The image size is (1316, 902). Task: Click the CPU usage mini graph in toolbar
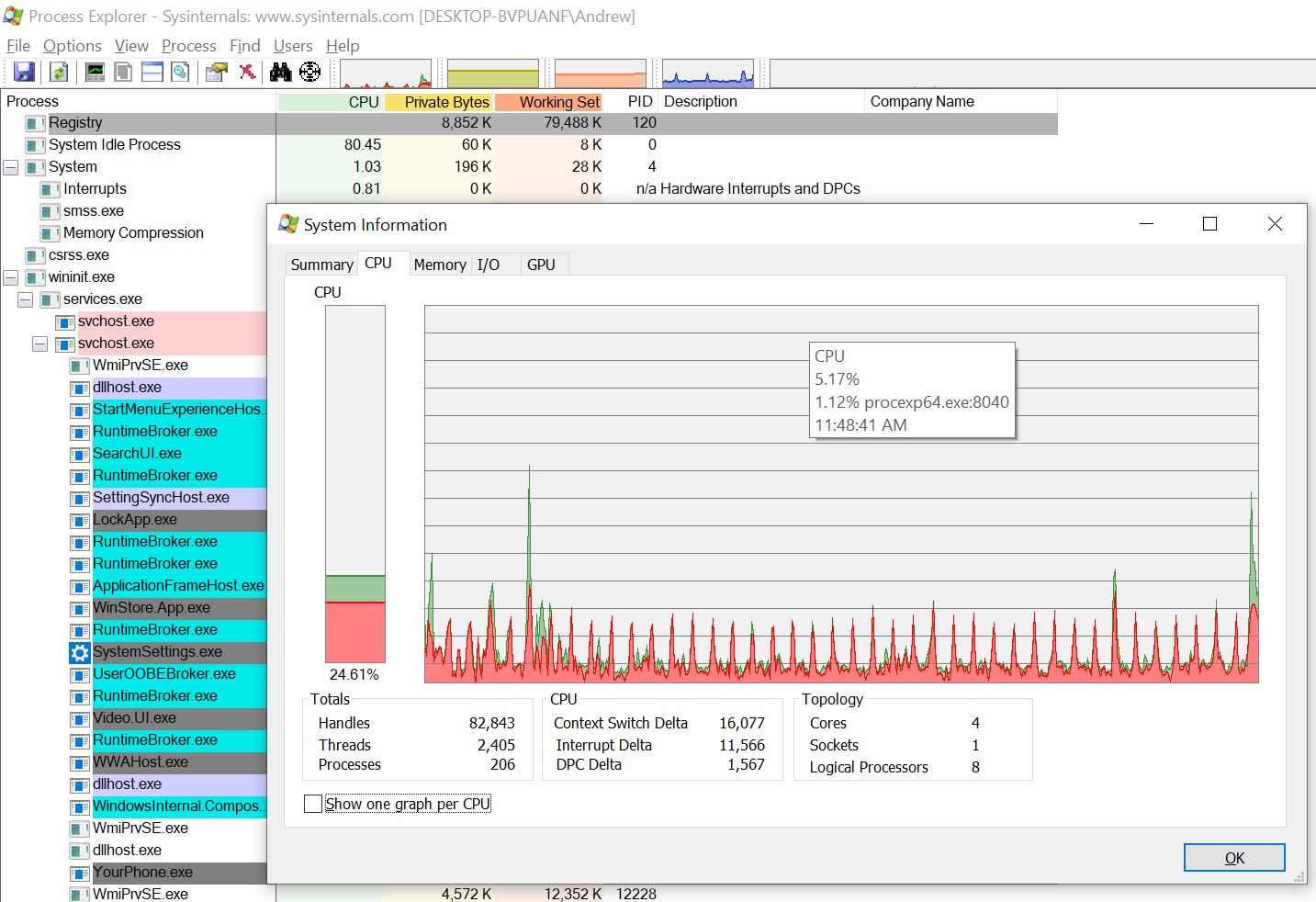pyautogui.click(x=386, y=73)
